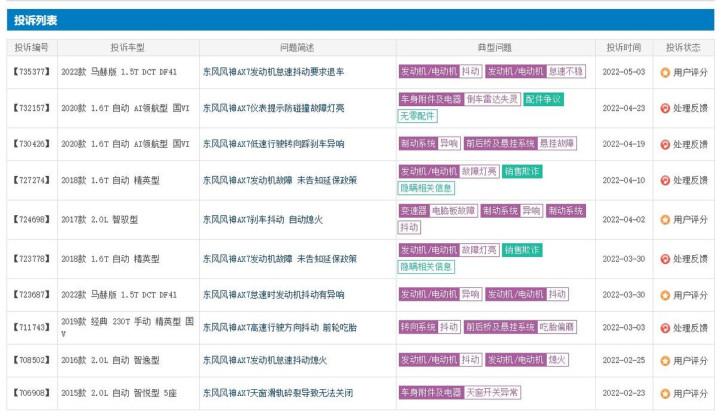The image size is (719, 418).
Task: Open complaint 东风风神AX7发动机怠速抖动要求退车
Action: tap(273, 72)
